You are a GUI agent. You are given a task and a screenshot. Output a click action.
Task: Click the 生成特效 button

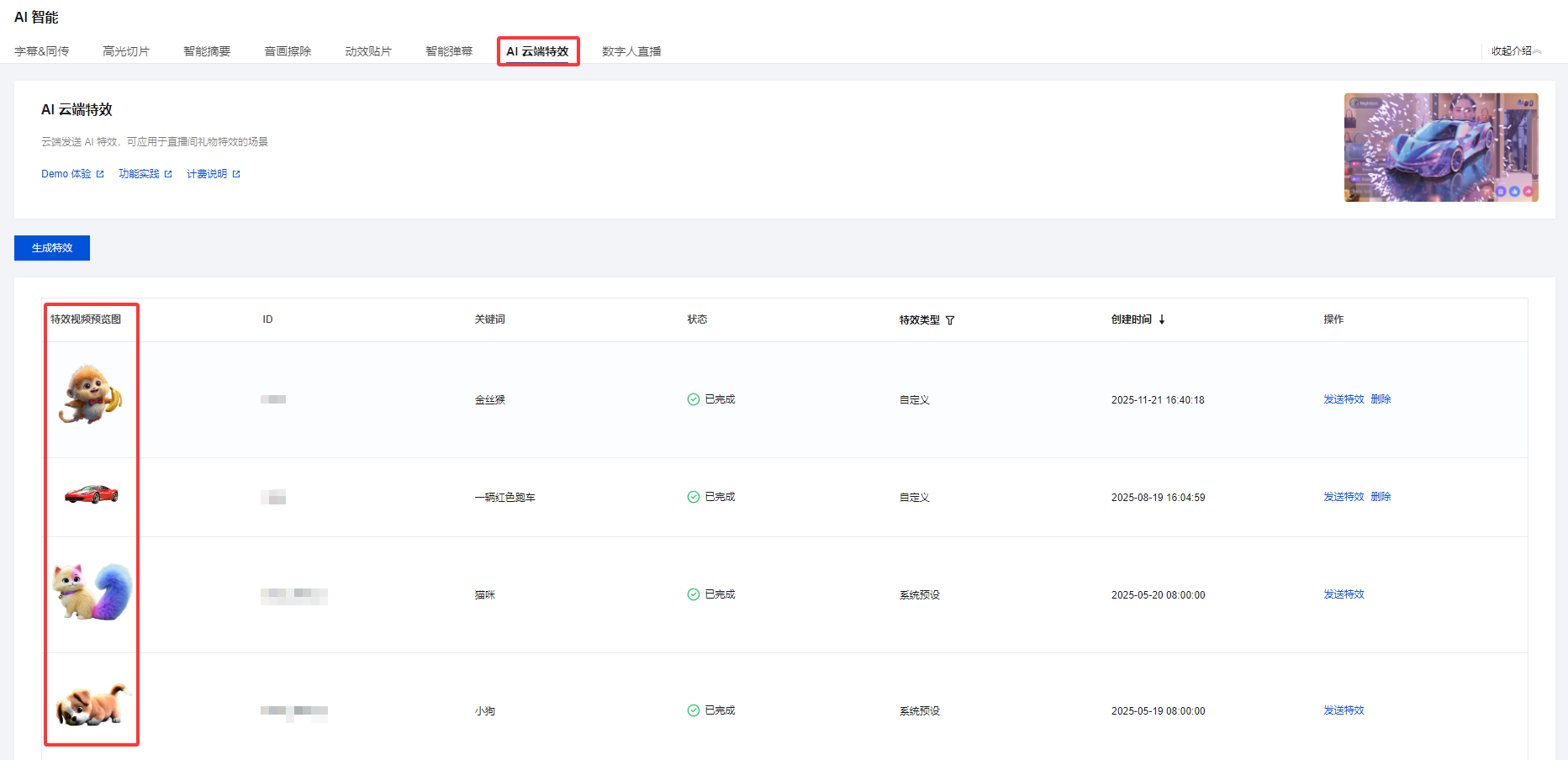tap(52, 248)
